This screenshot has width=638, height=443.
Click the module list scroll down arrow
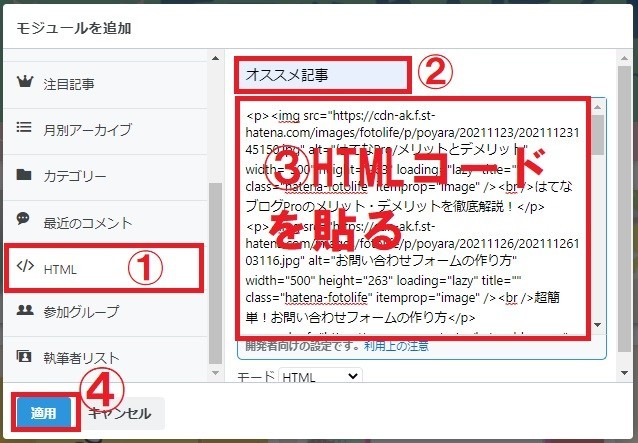(x=216, y=373)
